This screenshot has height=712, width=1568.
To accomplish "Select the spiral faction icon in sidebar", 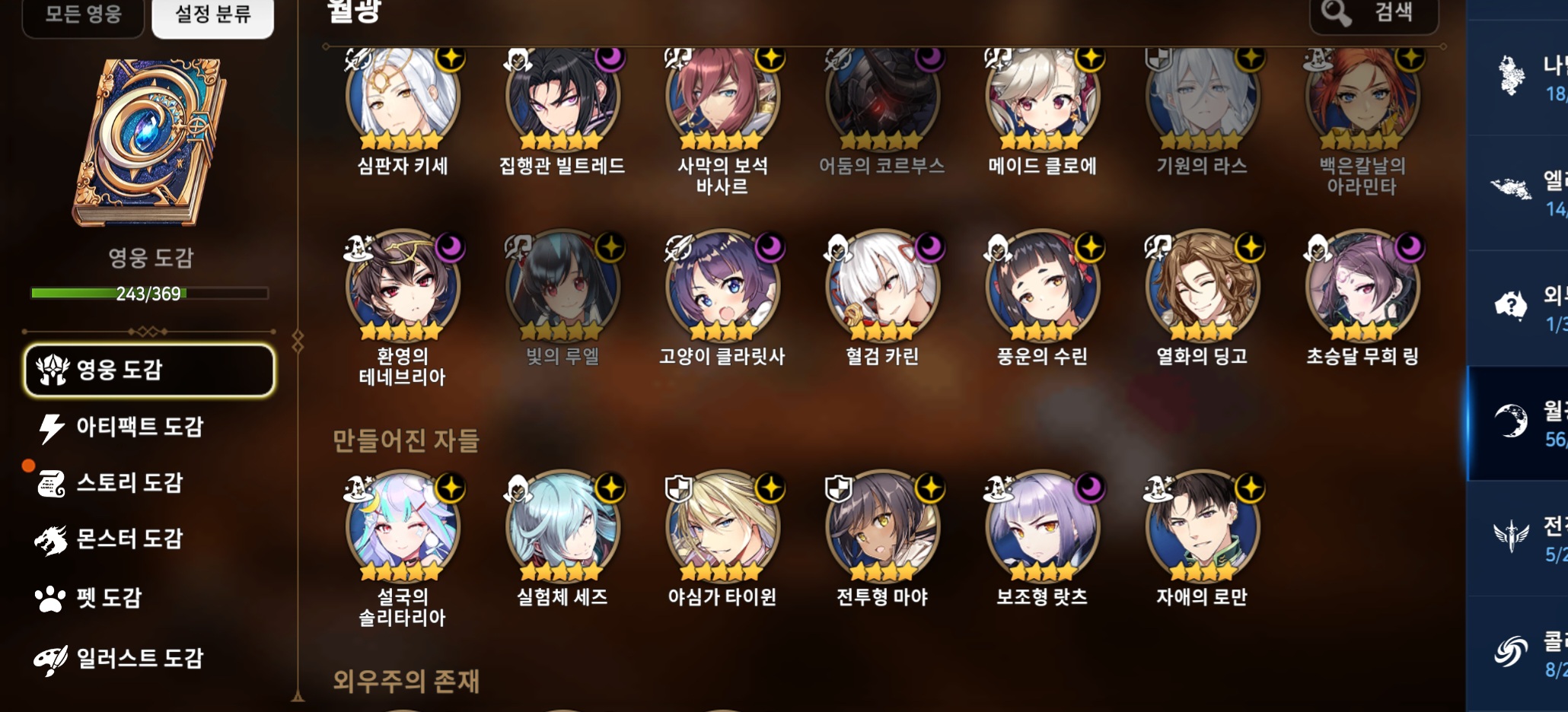I will pyautogui.click(x=1511, y=652).
